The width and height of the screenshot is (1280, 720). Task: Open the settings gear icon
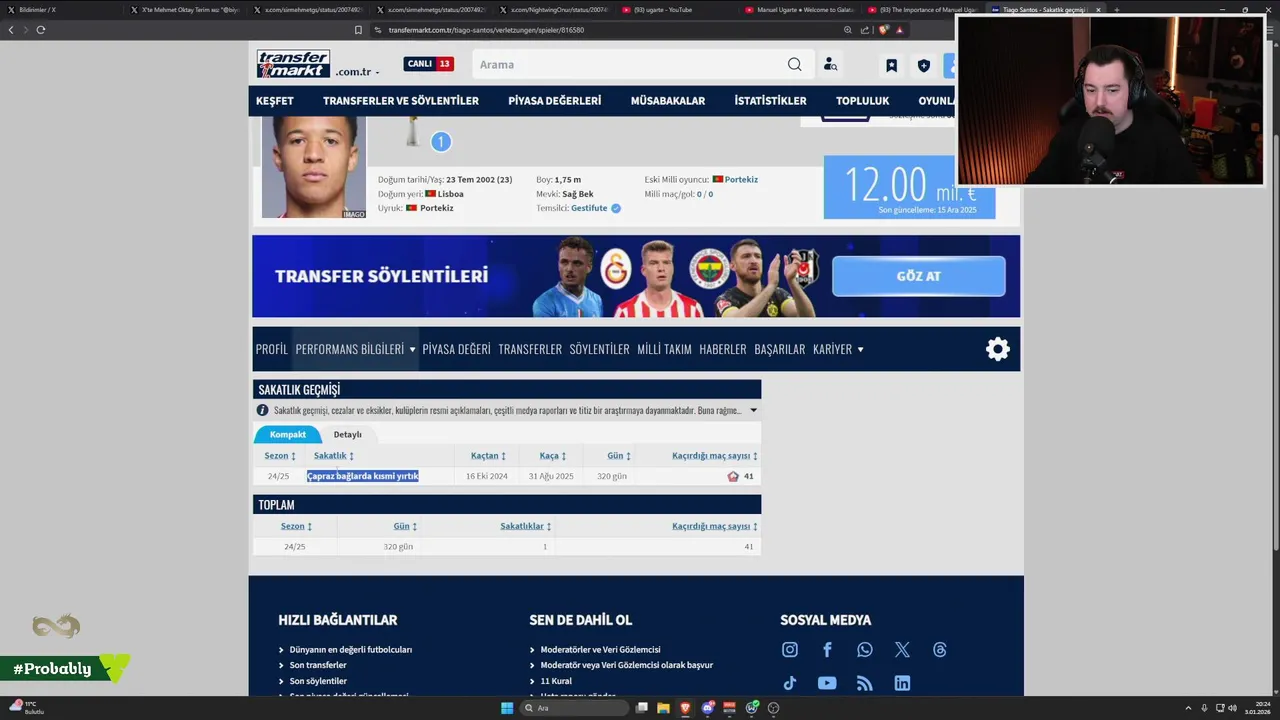click(998, 349)
